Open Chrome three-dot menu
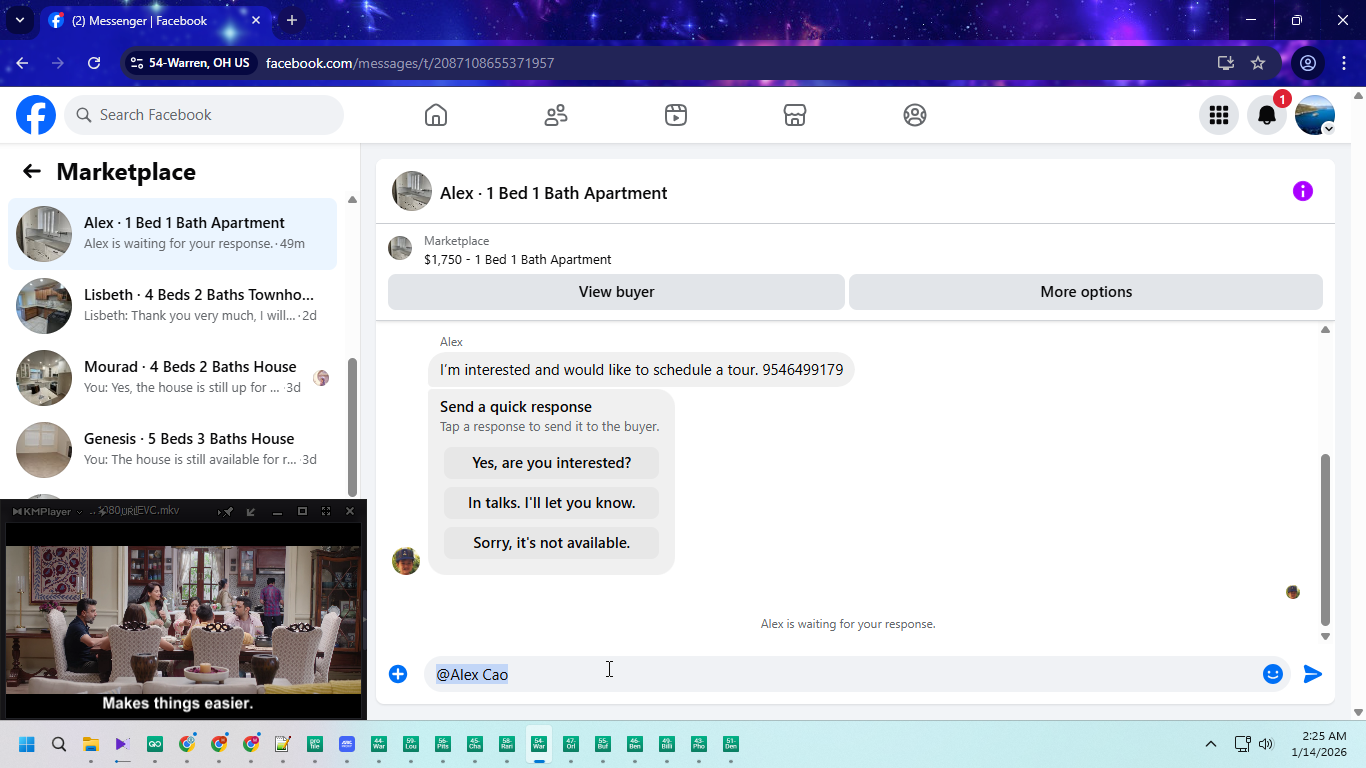This screenshot has width=1366, height=768. point(1344,63)
